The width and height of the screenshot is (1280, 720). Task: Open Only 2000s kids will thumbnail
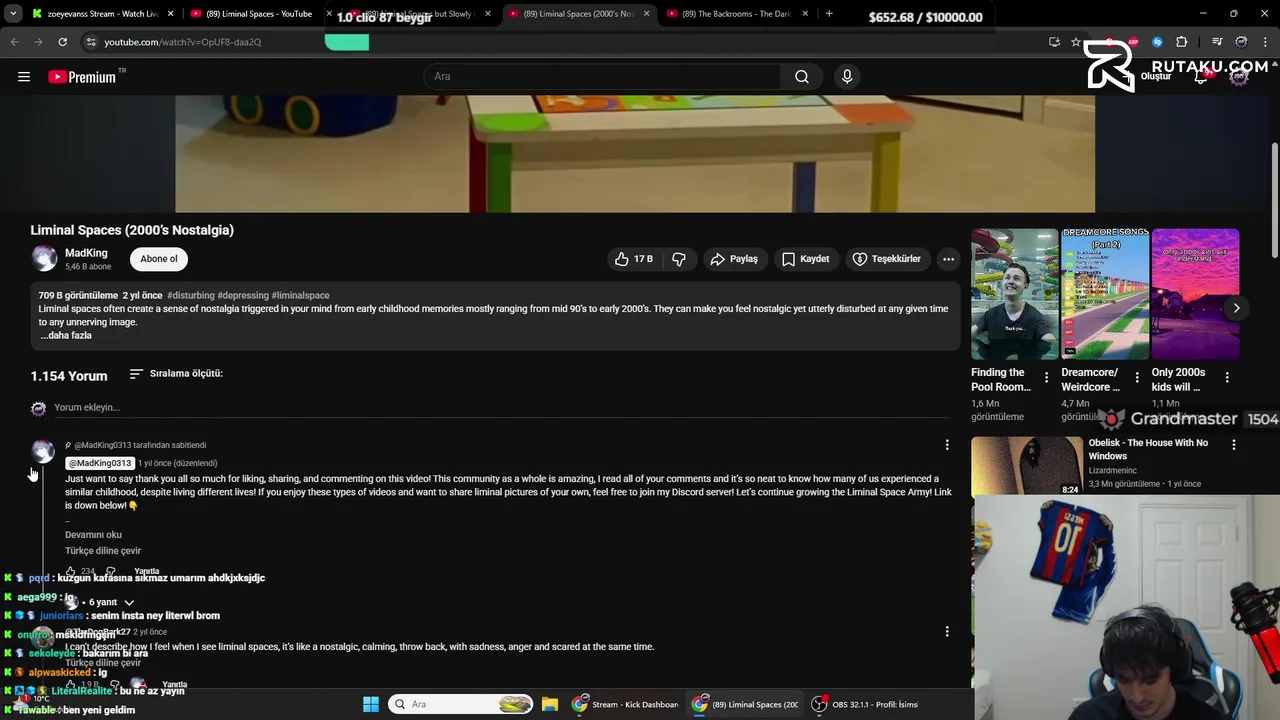click(1195, 295)
